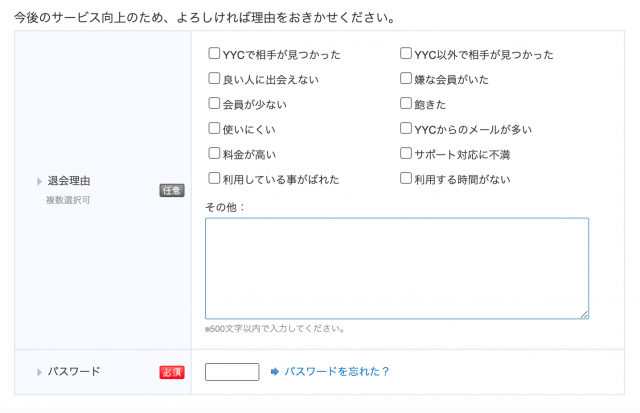
Task: Tick the '良い人に出会えない' option
Action: click(214, 79)
